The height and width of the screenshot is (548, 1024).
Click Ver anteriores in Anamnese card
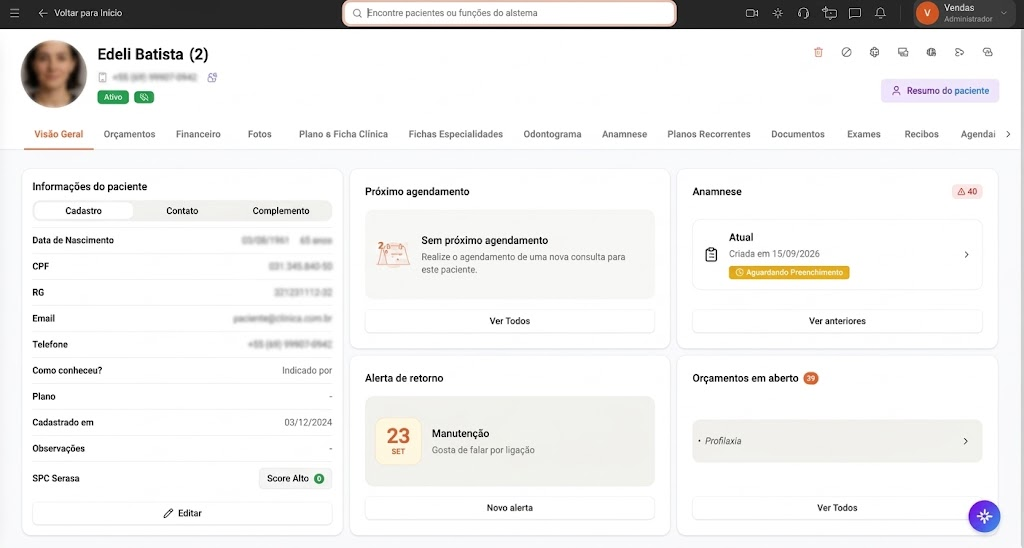(x=837, y=321)
